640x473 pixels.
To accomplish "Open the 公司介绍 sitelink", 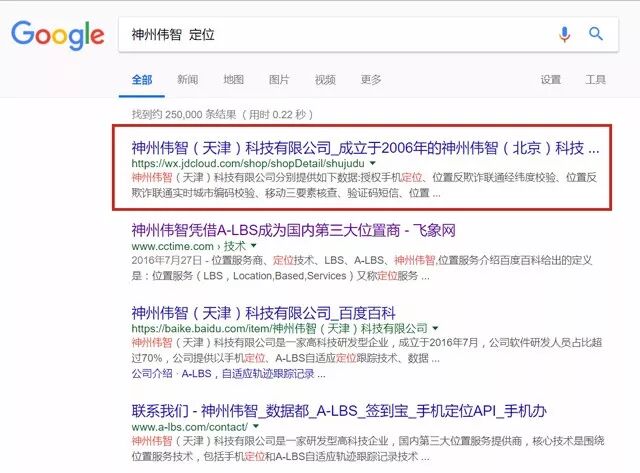I will click(x=152, y=373).
